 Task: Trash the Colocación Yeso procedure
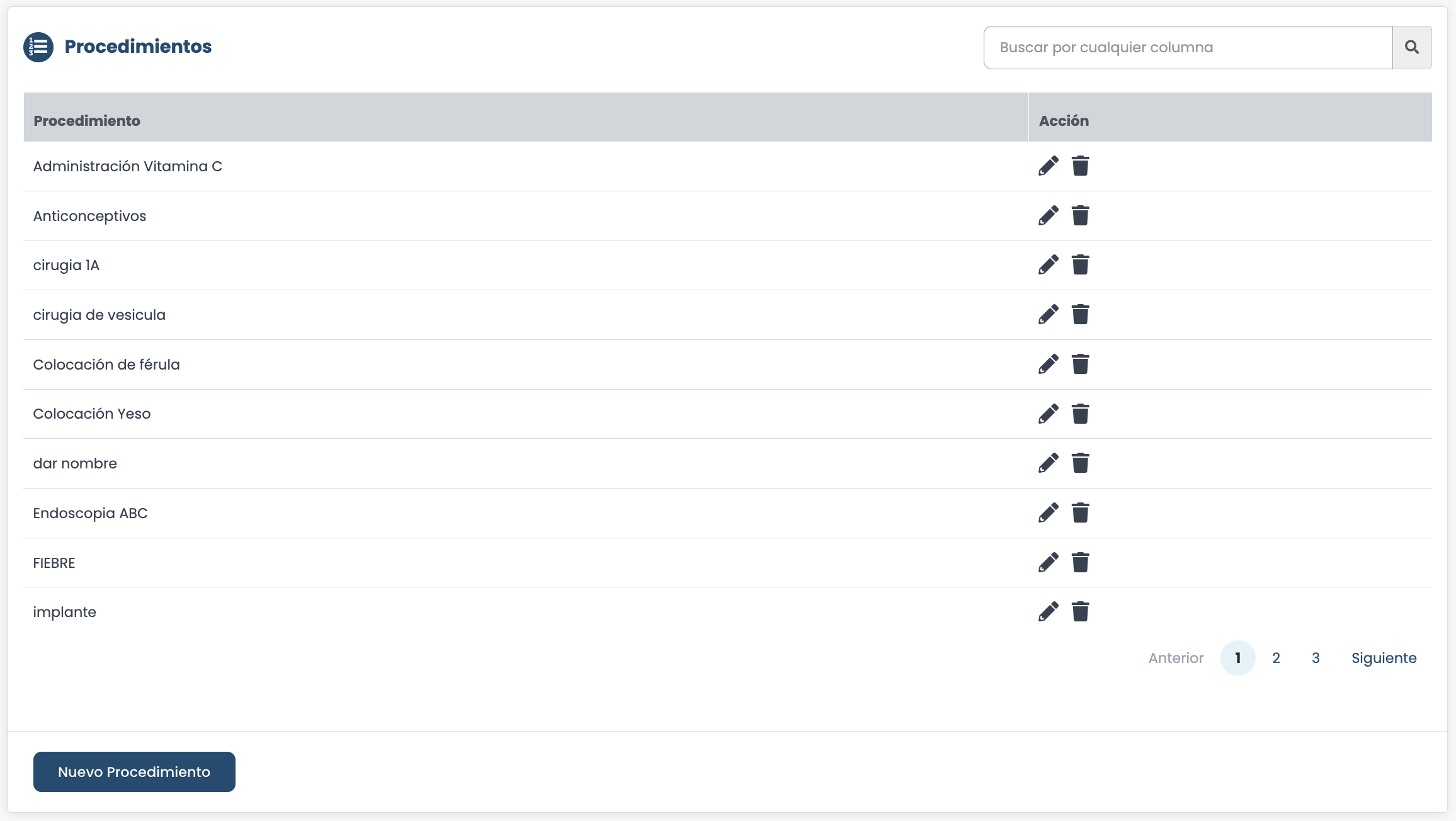point(1081,414)
